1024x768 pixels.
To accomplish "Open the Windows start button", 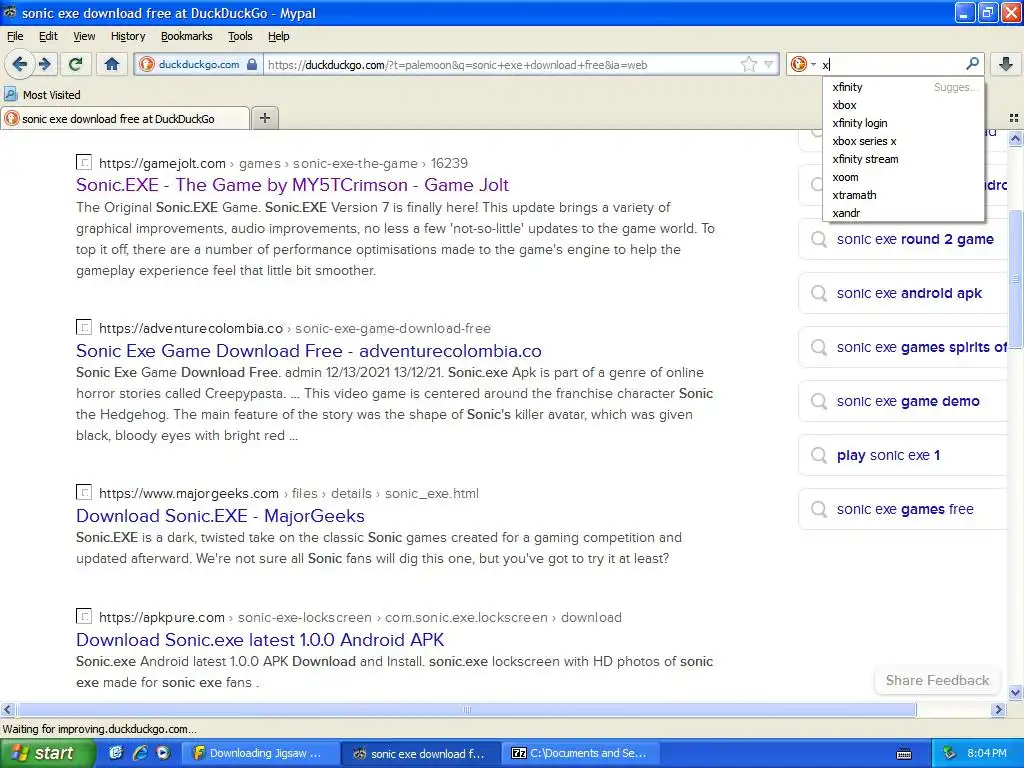I will click(x=46, y=753).
